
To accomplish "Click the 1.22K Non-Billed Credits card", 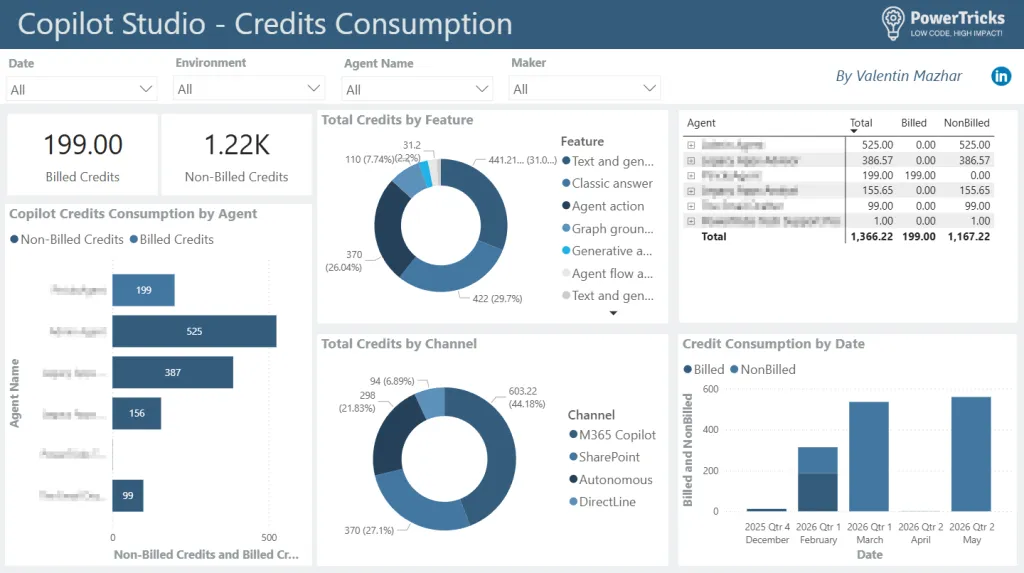I will 236,155.
